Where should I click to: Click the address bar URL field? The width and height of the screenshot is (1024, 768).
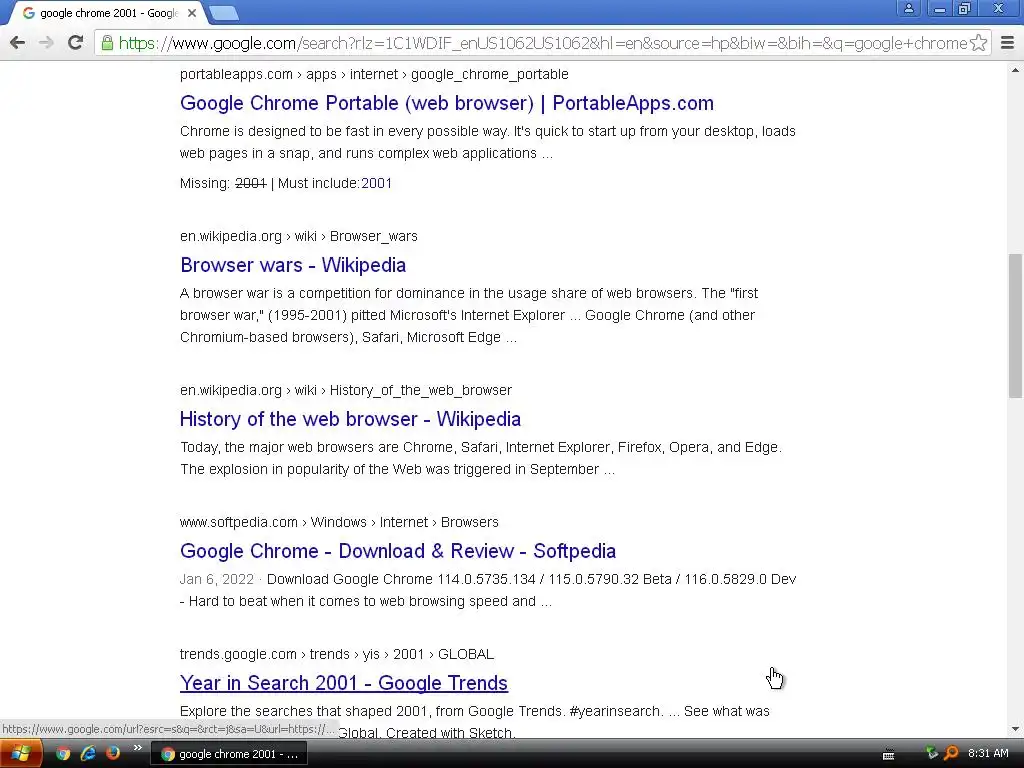coord(542,43)
